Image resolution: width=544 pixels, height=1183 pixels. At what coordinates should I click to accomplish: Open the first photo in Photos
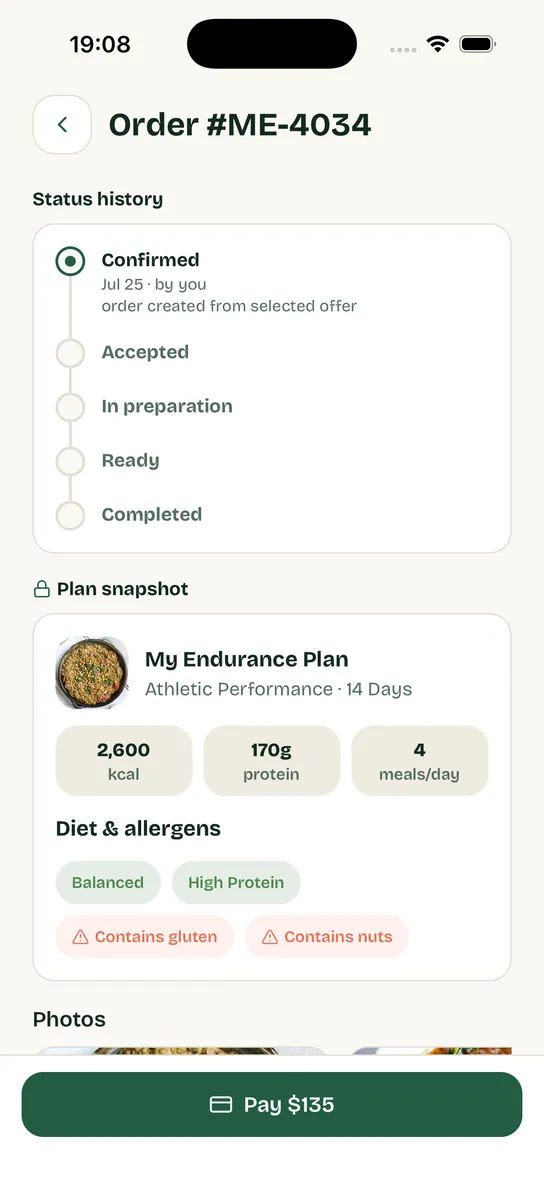point(181,1050)
